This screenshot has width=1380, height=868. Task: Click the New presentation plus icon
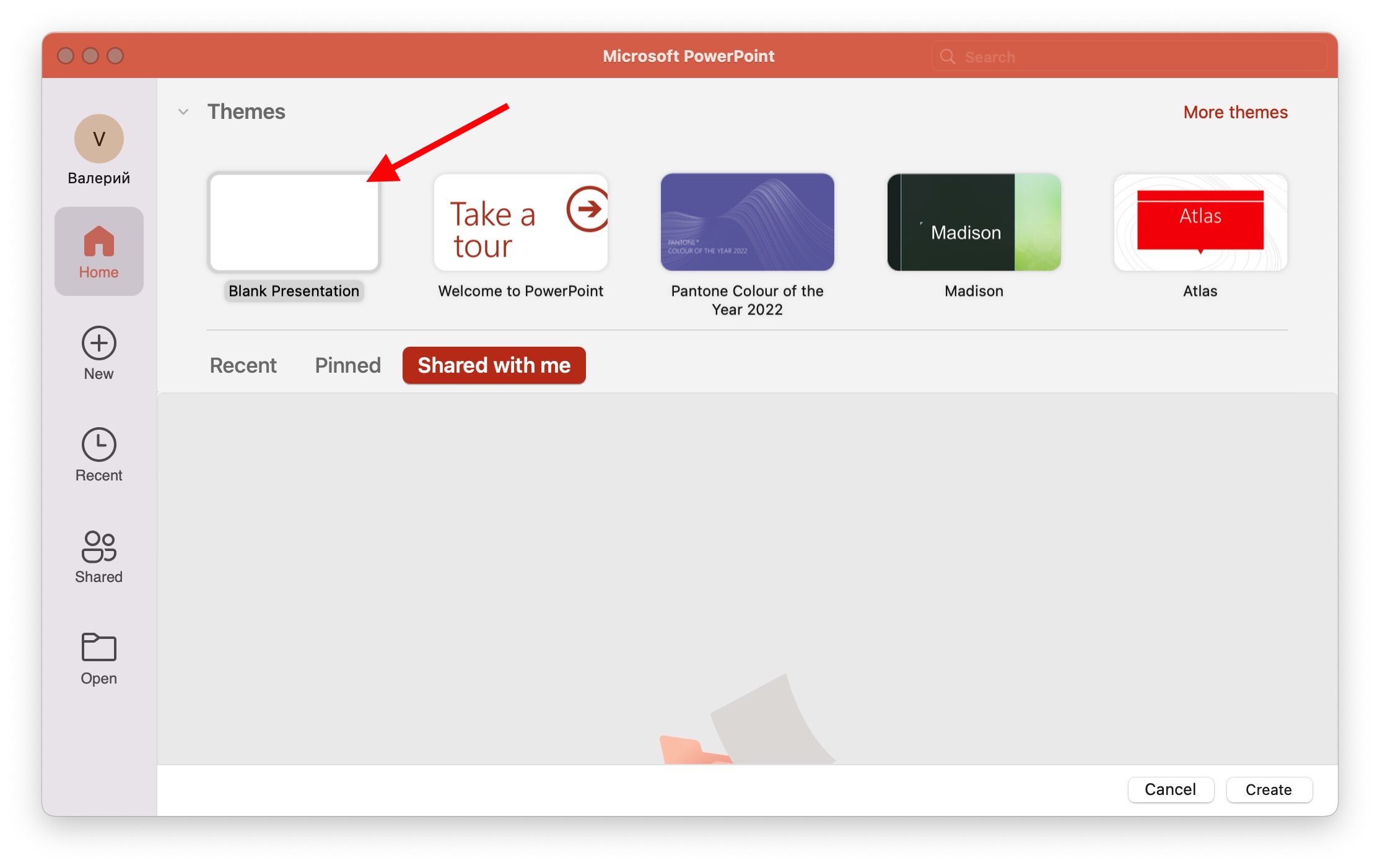(99, 343)
